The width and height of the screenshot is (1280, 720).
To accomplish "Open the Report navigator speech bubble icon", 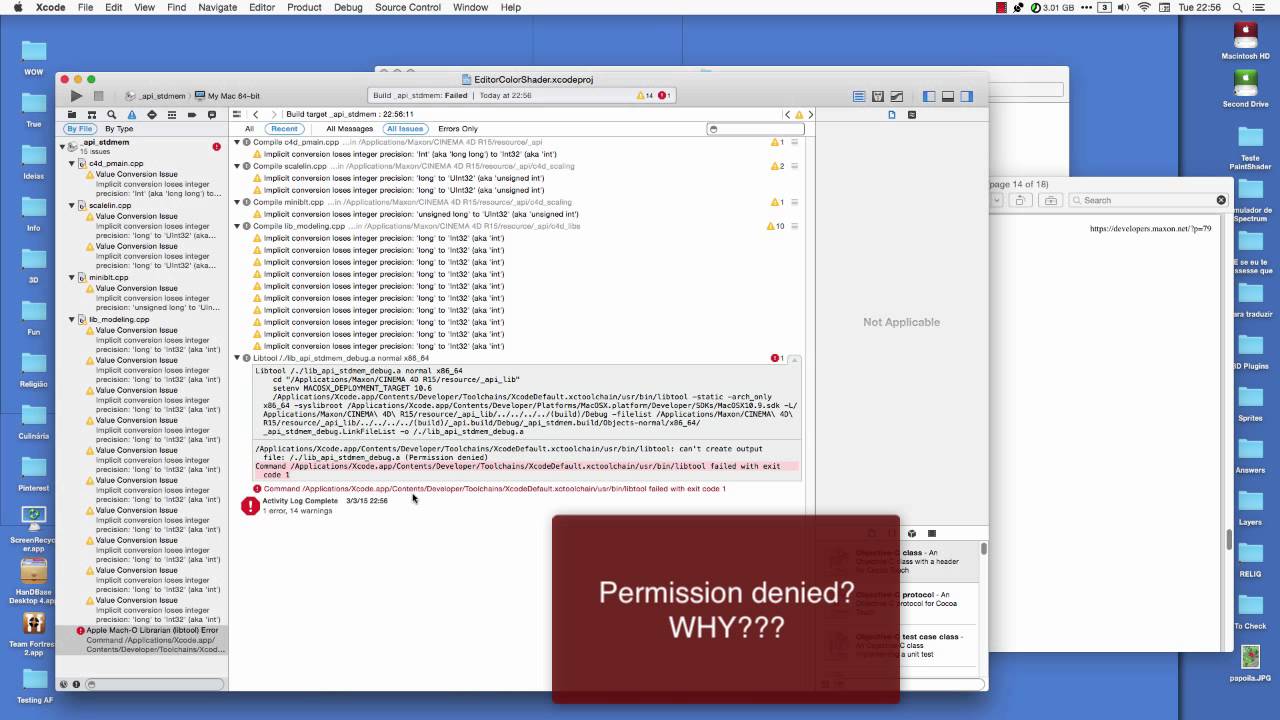I will (211, 115).
